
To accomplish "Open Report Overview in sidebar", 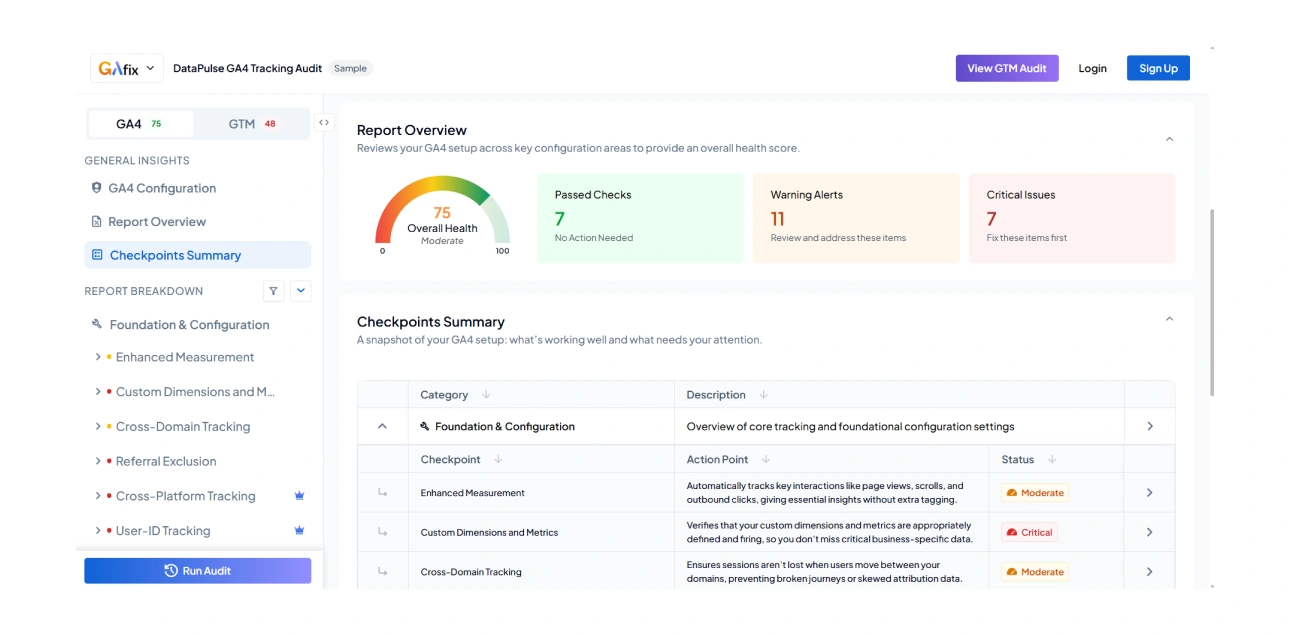I will click(x=157, y=222).
